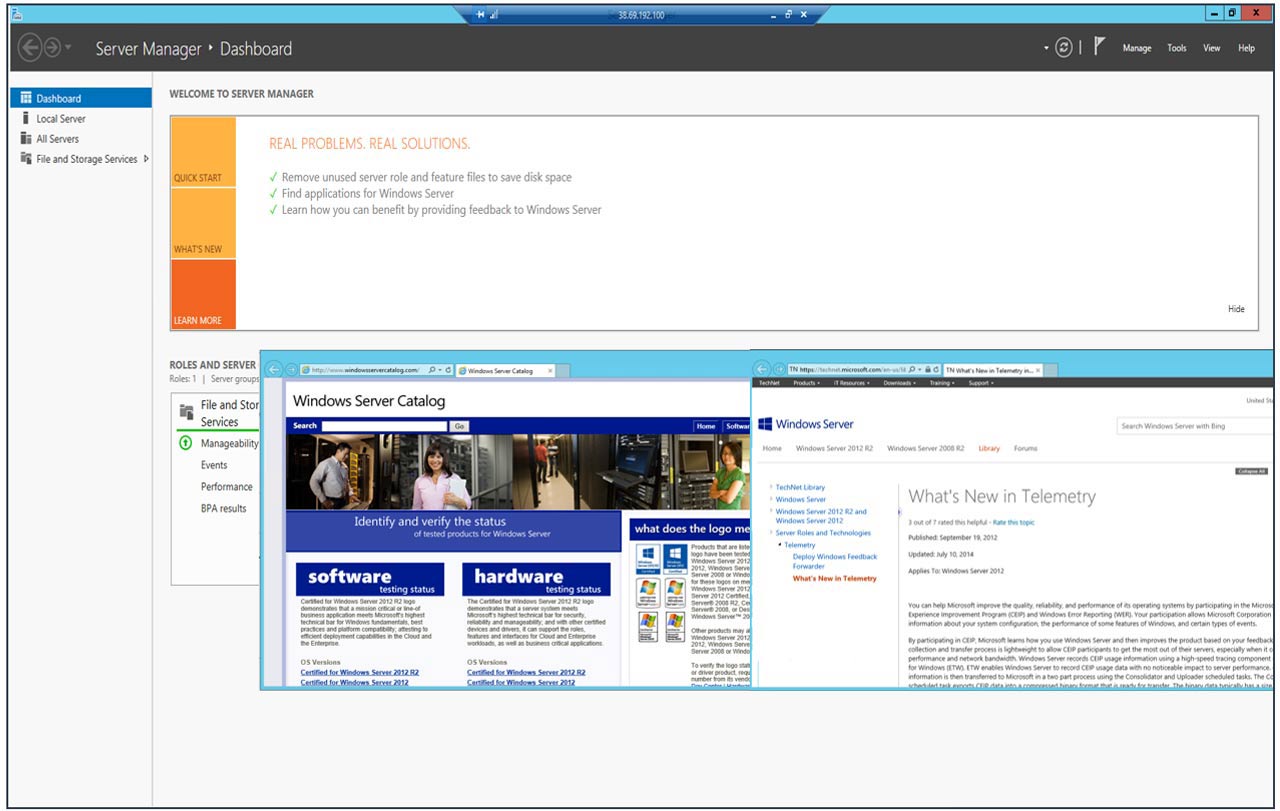Image resolution: width=1280 pixels, height=811 pixels.
Task: Click 'Search Windows Server with Bing' field
Action: pos(1193,426)
